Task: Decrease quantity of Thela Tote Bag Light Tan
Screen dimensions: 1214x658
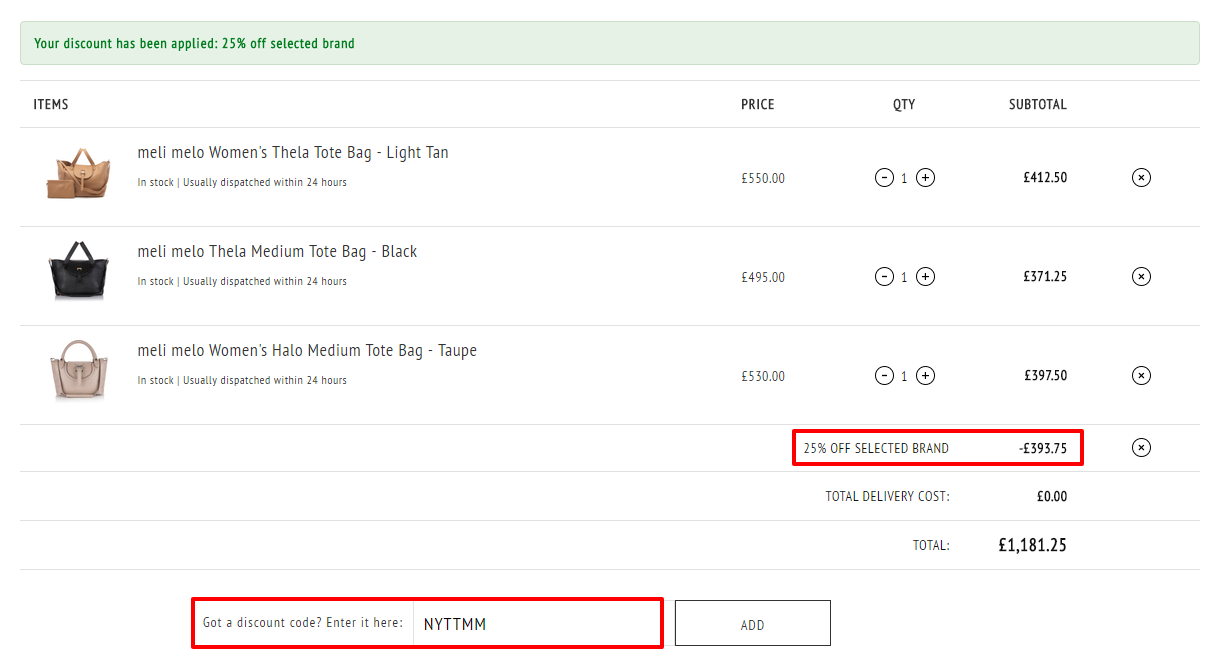Action: point(884,178)
